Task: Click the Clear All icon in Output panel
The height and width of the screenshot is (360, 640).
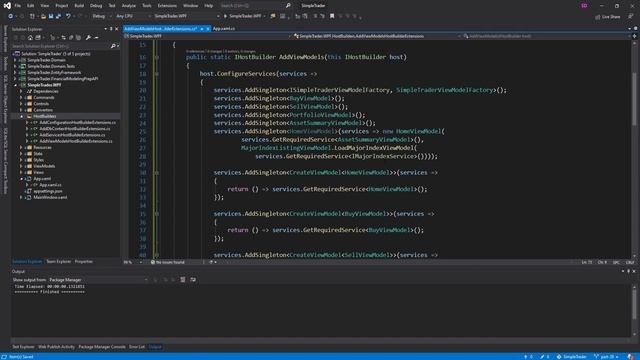Action: [183, 280]
